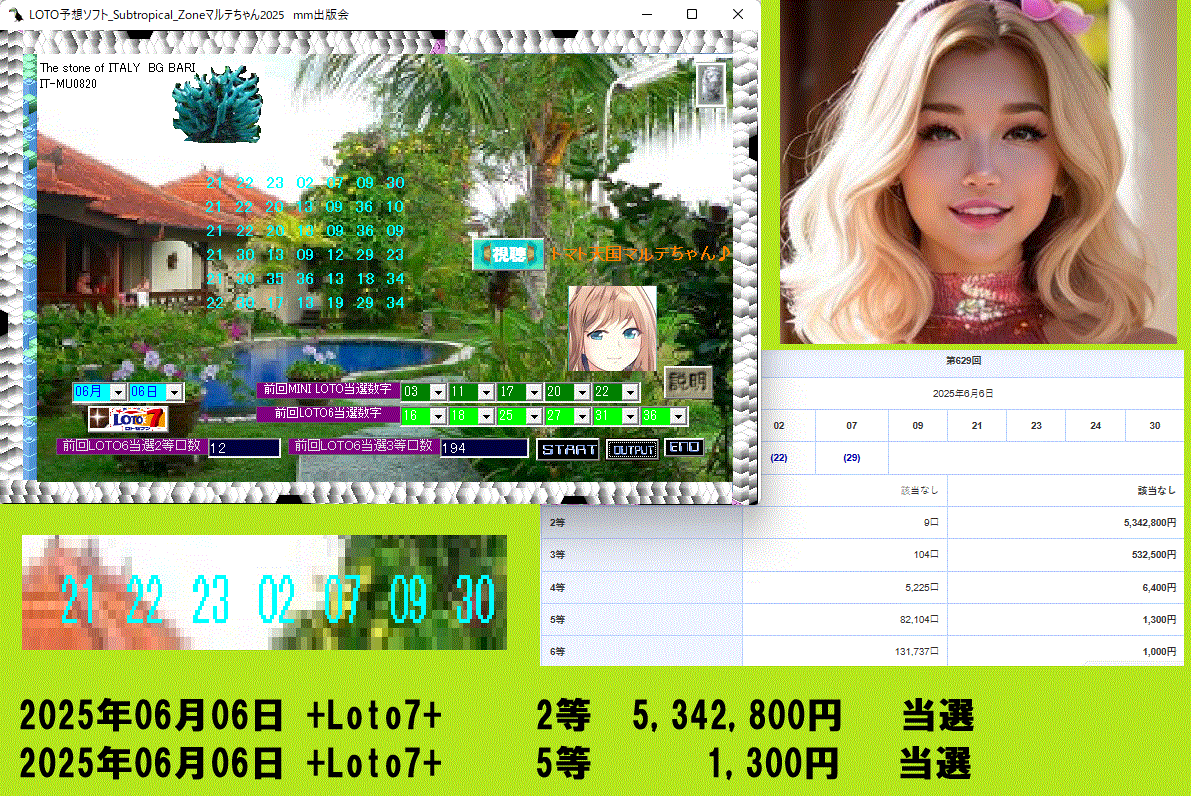
Task: Click the app icon in the title bar
Action: coord(15,14)
